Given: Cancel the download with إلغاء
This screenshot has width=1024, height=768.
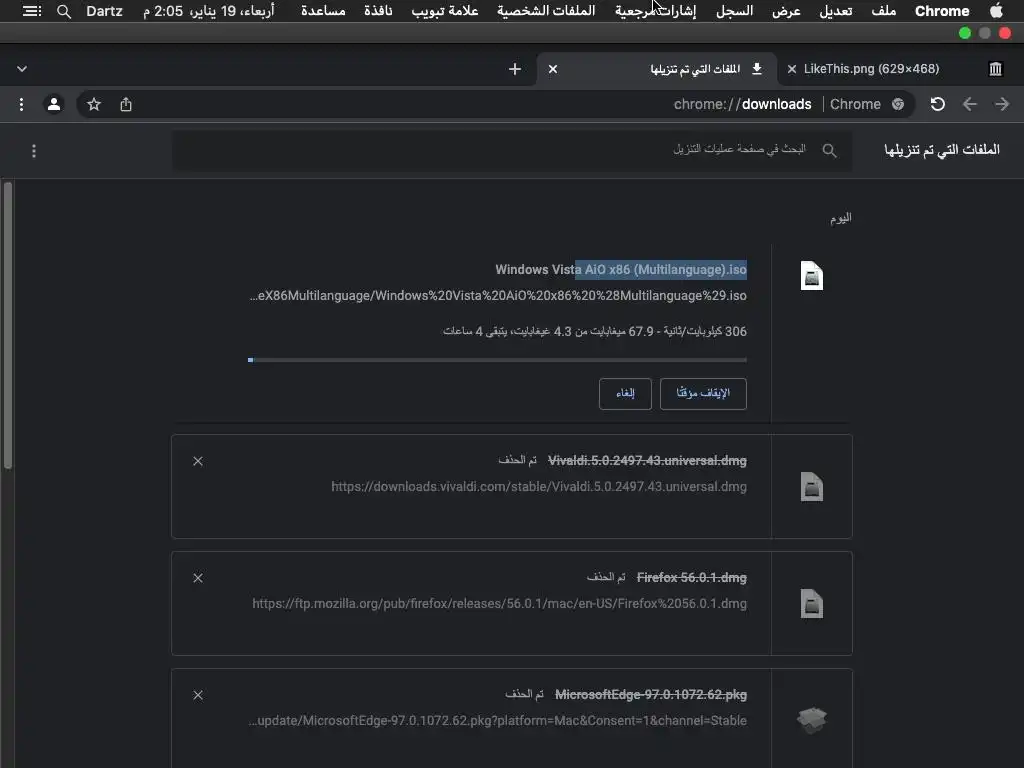Looking at the screenshot, I should [x=625, y=394].
